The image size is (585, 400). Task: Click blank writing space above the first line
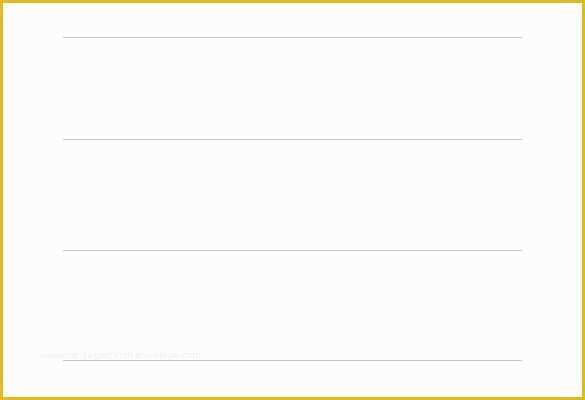pyautogui.click(x=292, y=20)
